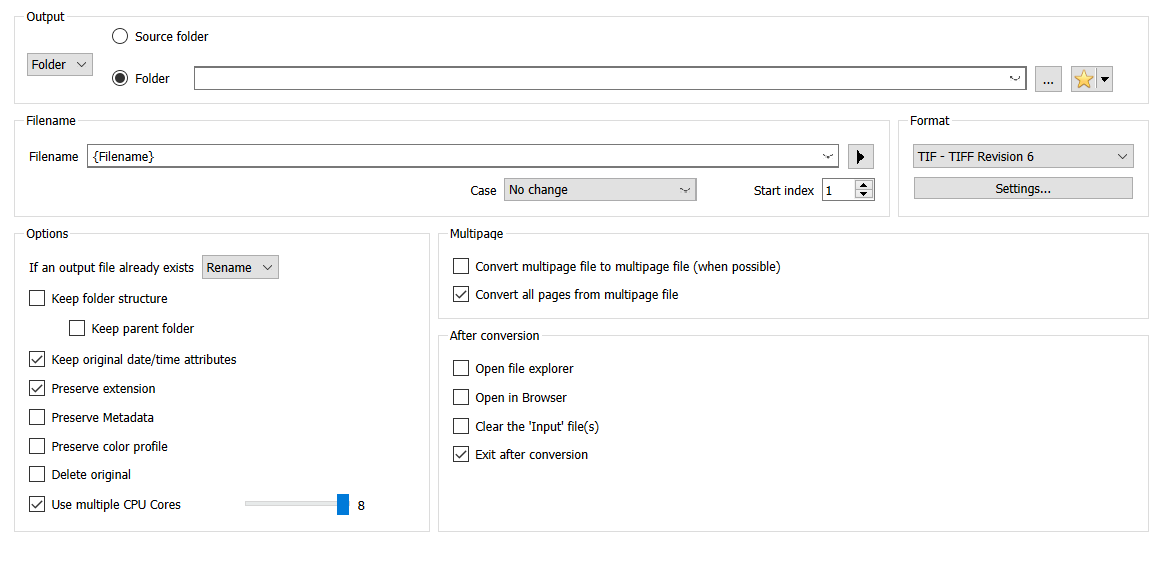Enable Open file explorer after conversion
Screen dimensions: 1162x562
click(461, 368)
